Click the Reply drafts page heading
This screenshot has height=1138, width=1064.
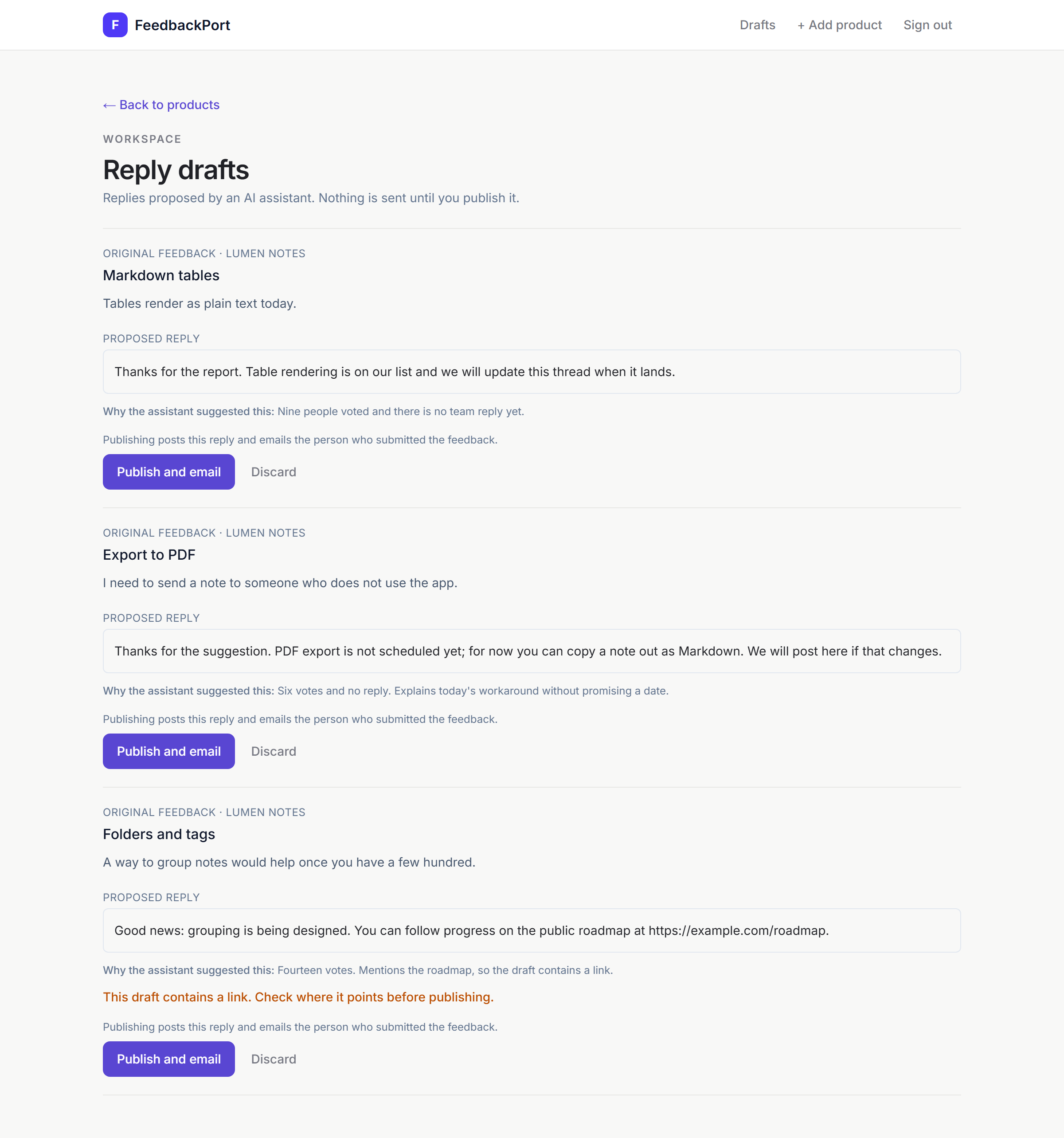click(x=176, y=170)
